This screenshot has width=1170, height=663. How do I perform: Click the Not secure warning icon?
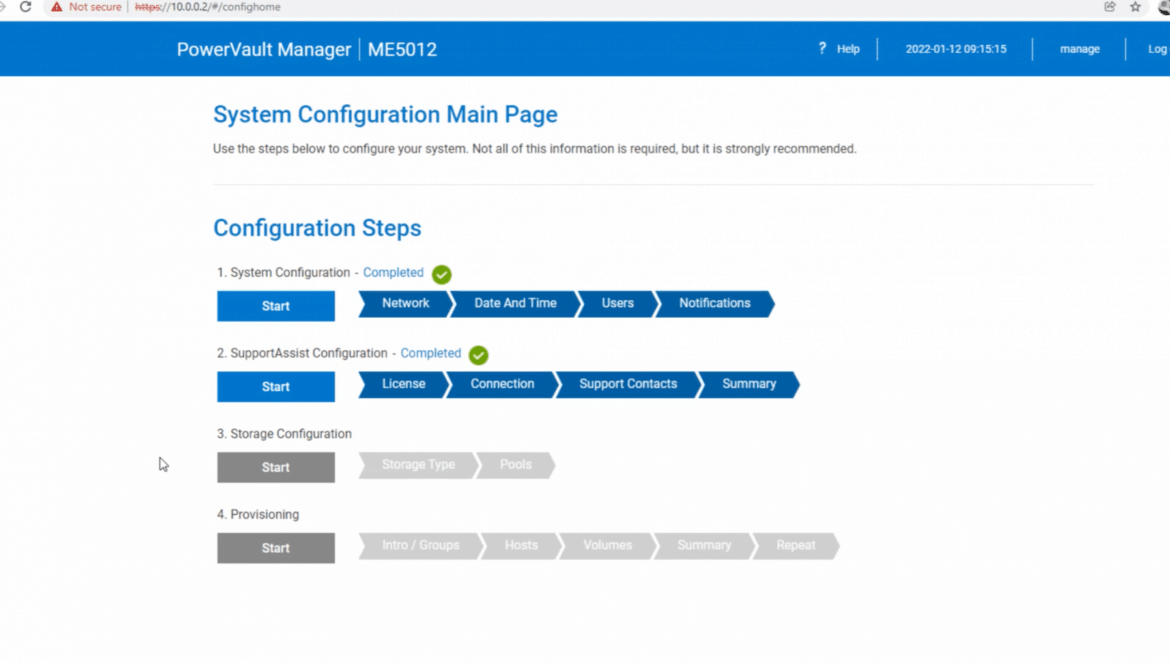tap(57, 7)
